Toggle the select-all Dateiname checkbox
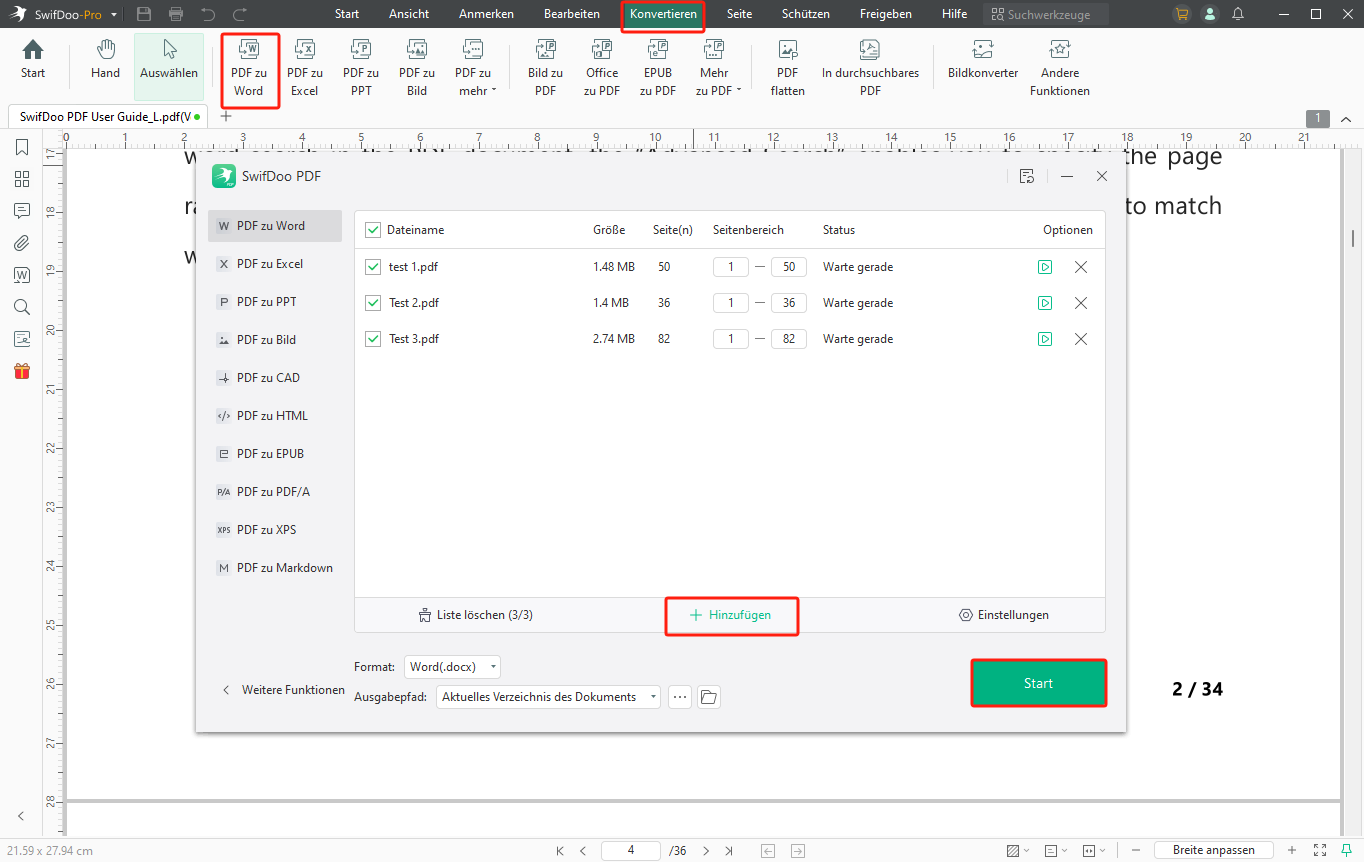Screen dimensions: 1364x862 coord(373,230)
